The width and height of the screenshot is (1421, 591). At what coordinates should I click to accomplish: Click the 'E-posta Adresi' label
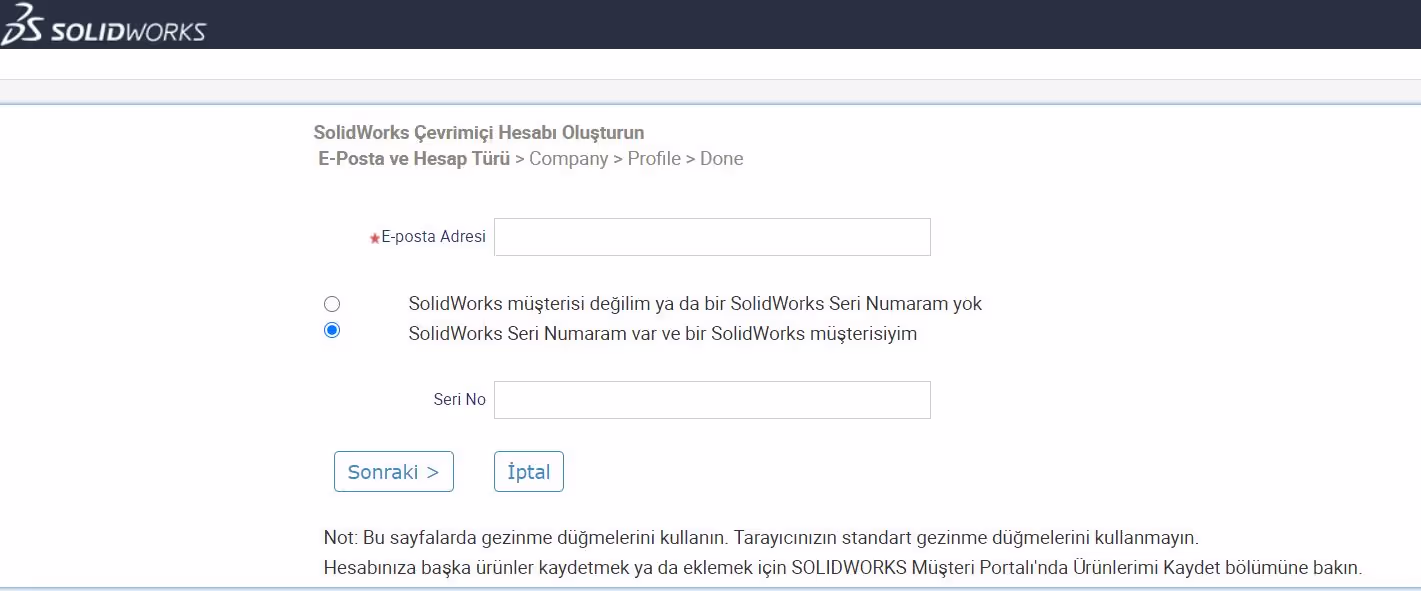(x=433, y=237)
